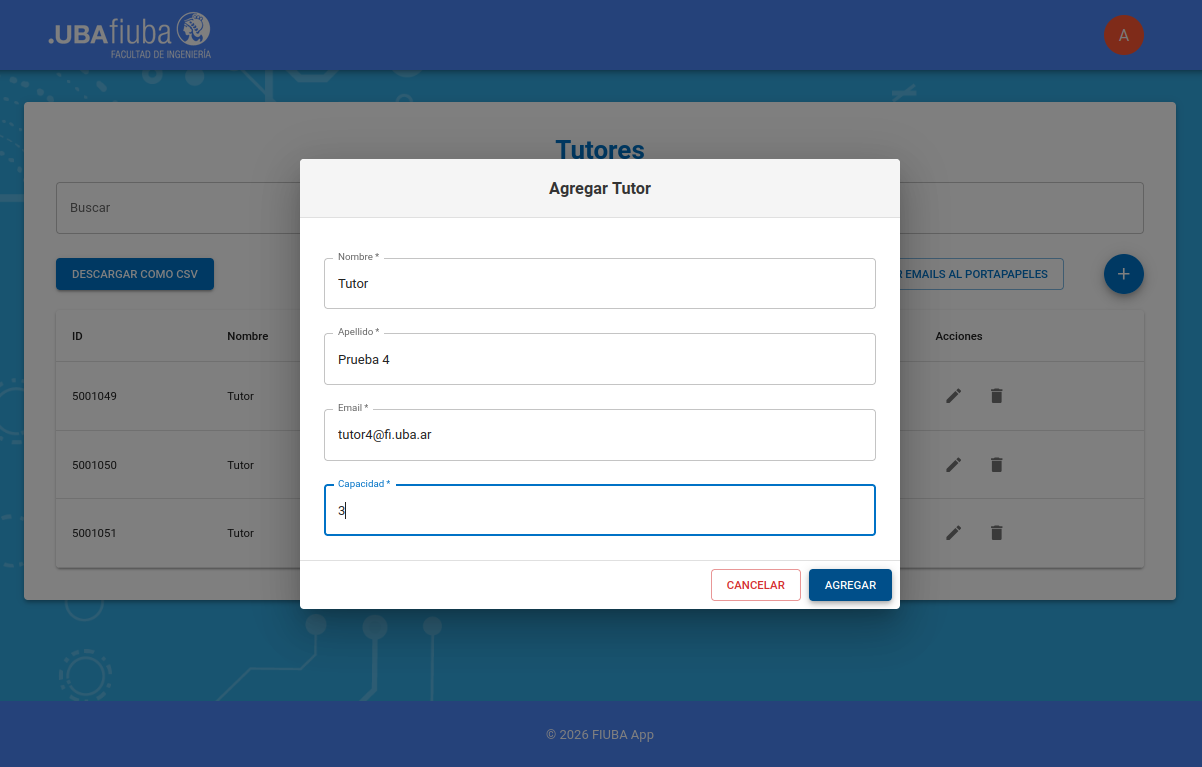Delete tutor 5001050 using trash icon
This screenshot has width=1202, height=767.
[x=996, y=465]
